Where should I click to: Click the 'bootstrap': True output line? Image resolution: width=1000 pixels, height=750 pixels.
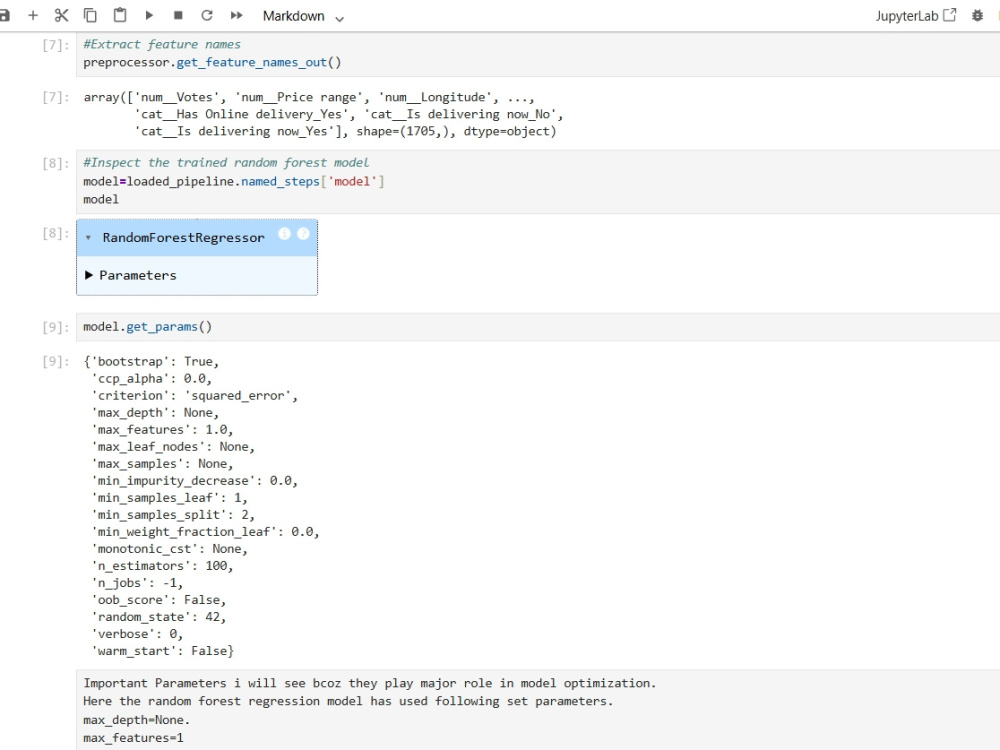(x=151, y=362)
